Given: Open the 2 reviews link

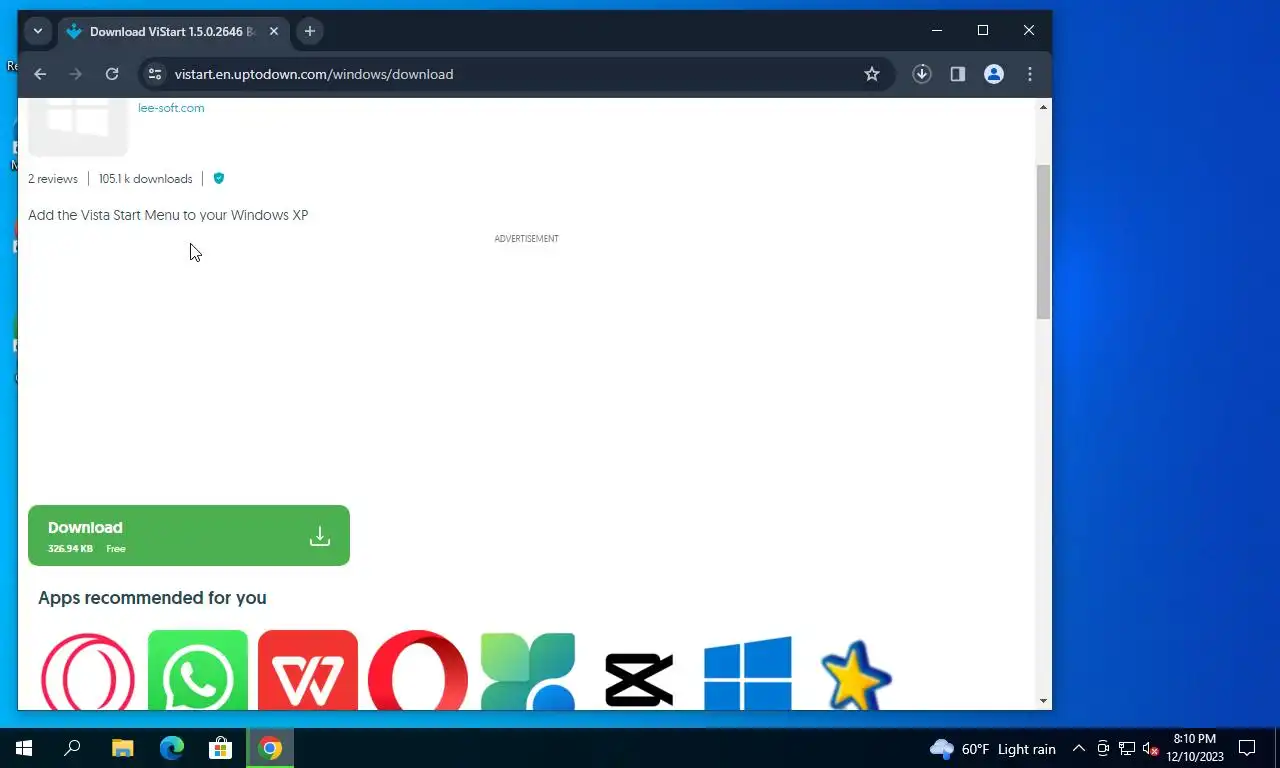Looking at the screenshot, I should (x=53, y=179).
